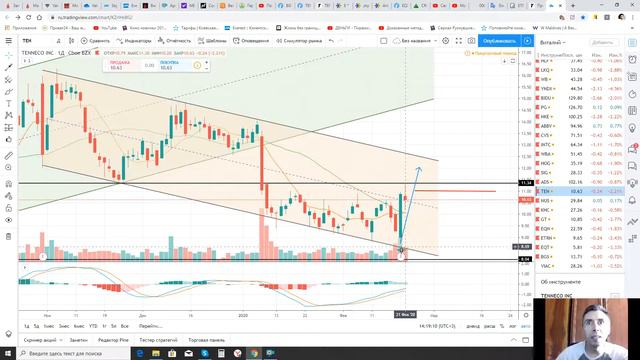This screenshot has height=360, width=640.
Task: Open chart settings gear icon
Action: click(446, 41)
